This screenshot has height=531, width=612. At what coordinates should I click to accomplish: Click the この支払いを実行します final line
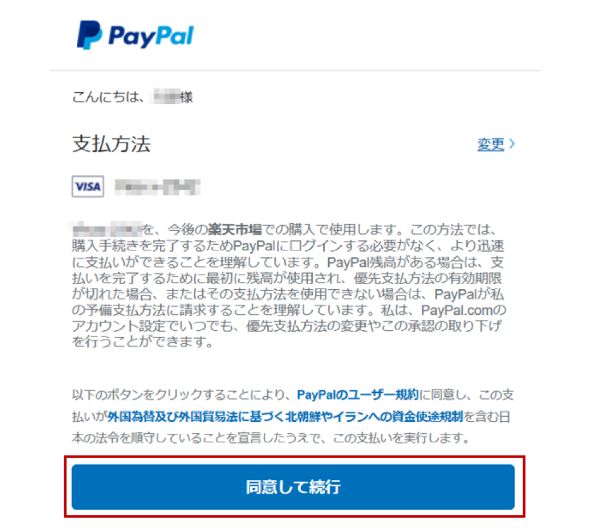[402, 438]
